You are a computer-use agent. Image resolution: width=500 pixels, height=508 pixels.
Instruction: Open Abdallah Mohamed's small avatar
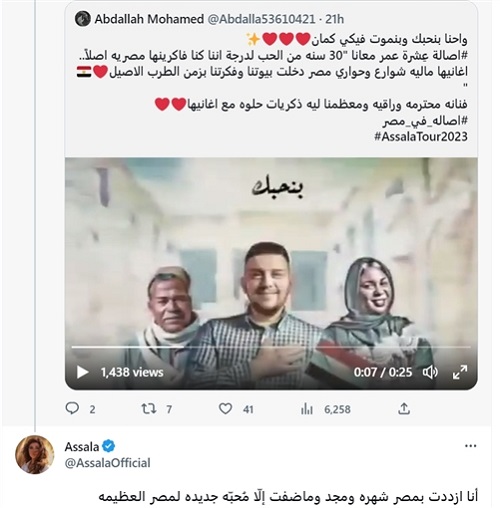pos(83,19)
